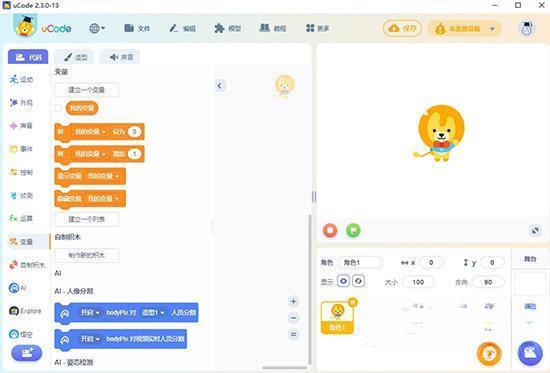Reset workspace zoom with equals button
The image size is (550, 373).
click(x=294, y=334)
